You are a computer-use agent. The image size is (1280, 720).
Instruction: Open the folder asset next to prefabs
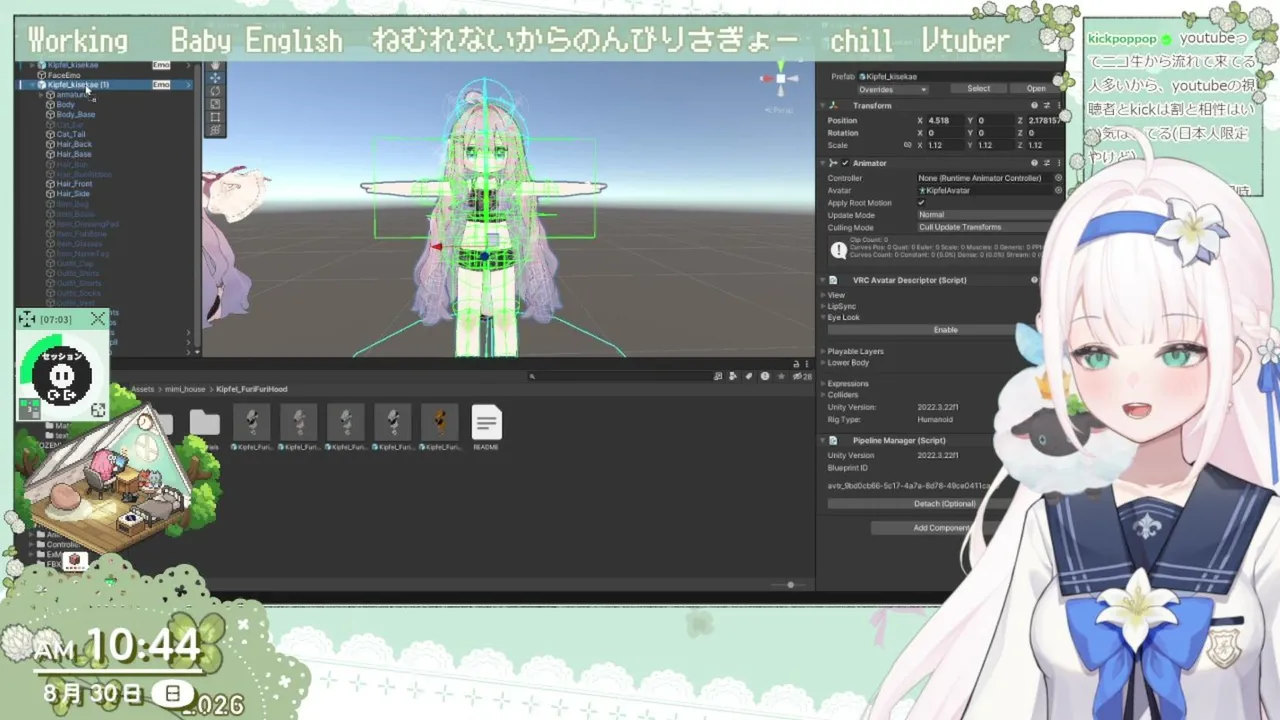[x=204, y=423]
